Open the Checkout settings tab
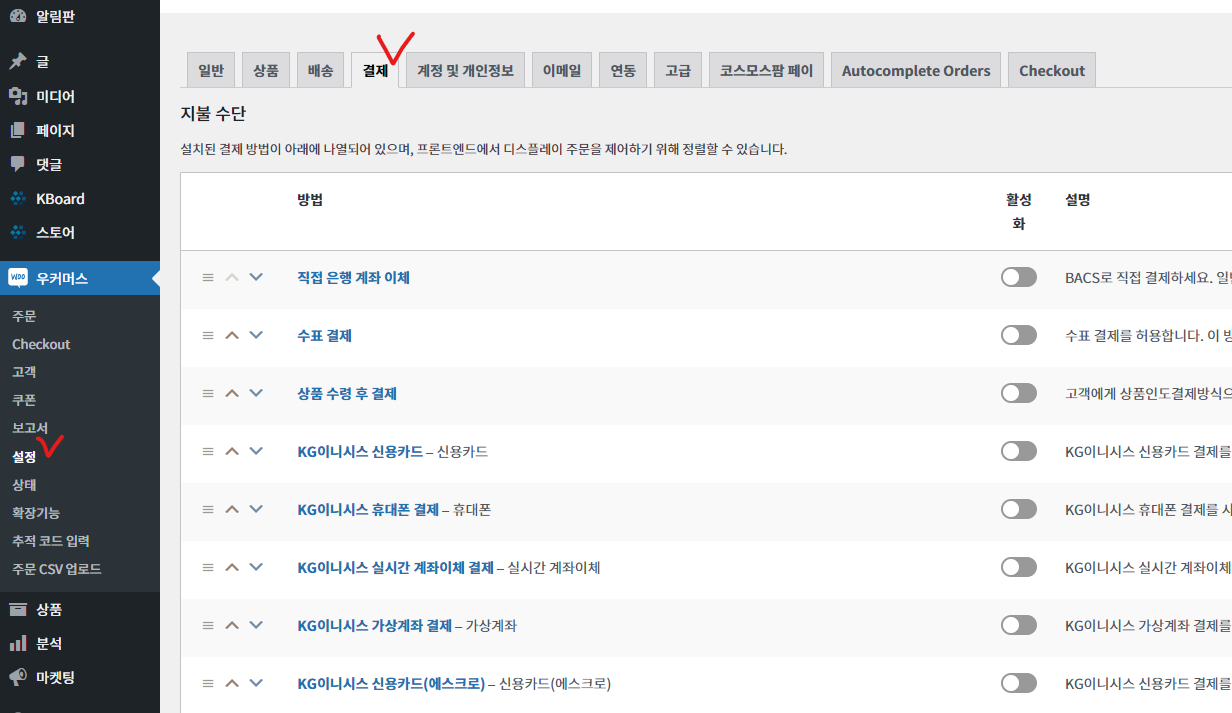The height and width of the screenshot is (713, 1232). (x=1052, y=70)
